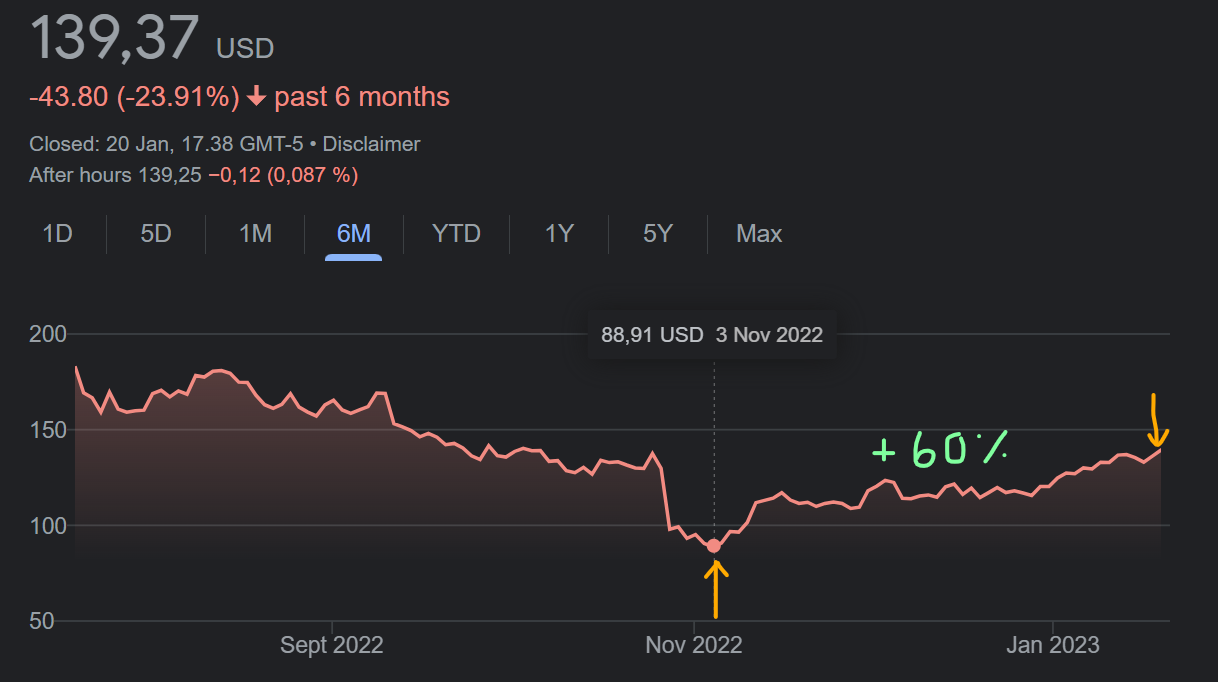Screen dimensions: 1218x682
Task: Click the 139,37 USD price heading
Action: pyautogui.click(x=152, y=39)
